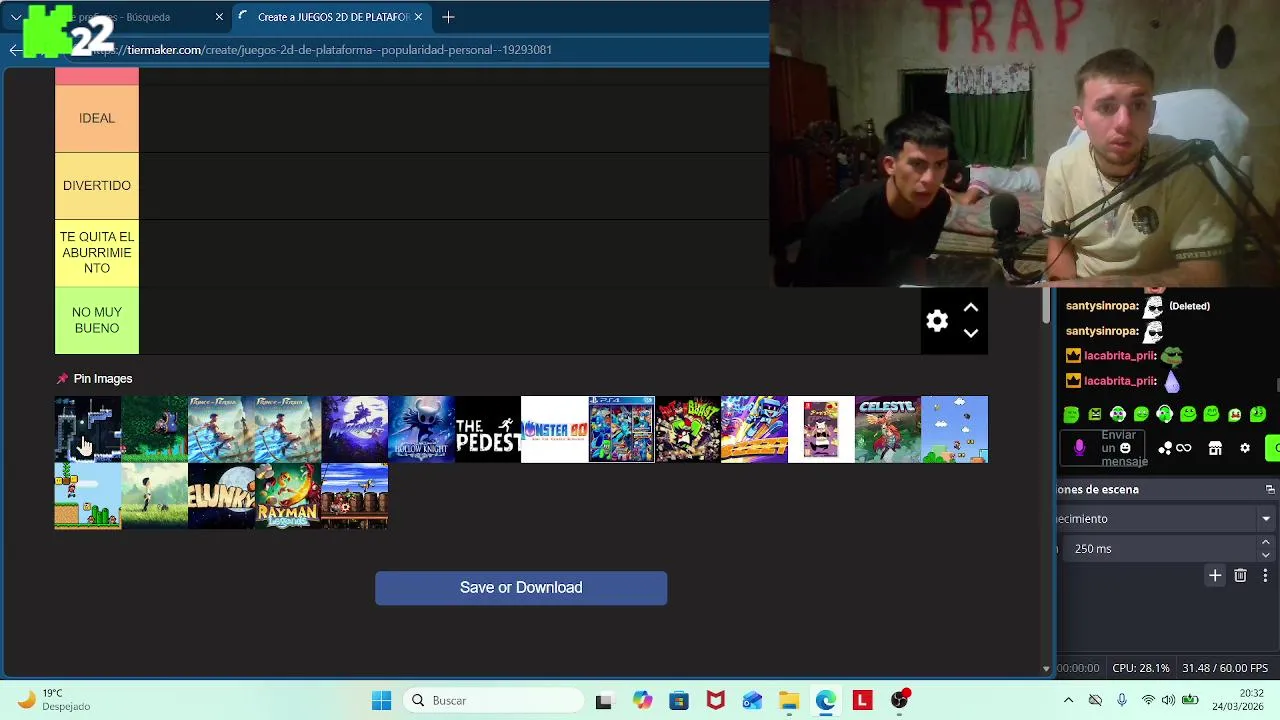Open volume tray icon
1280x720 pixels.
click(1168, 701)
